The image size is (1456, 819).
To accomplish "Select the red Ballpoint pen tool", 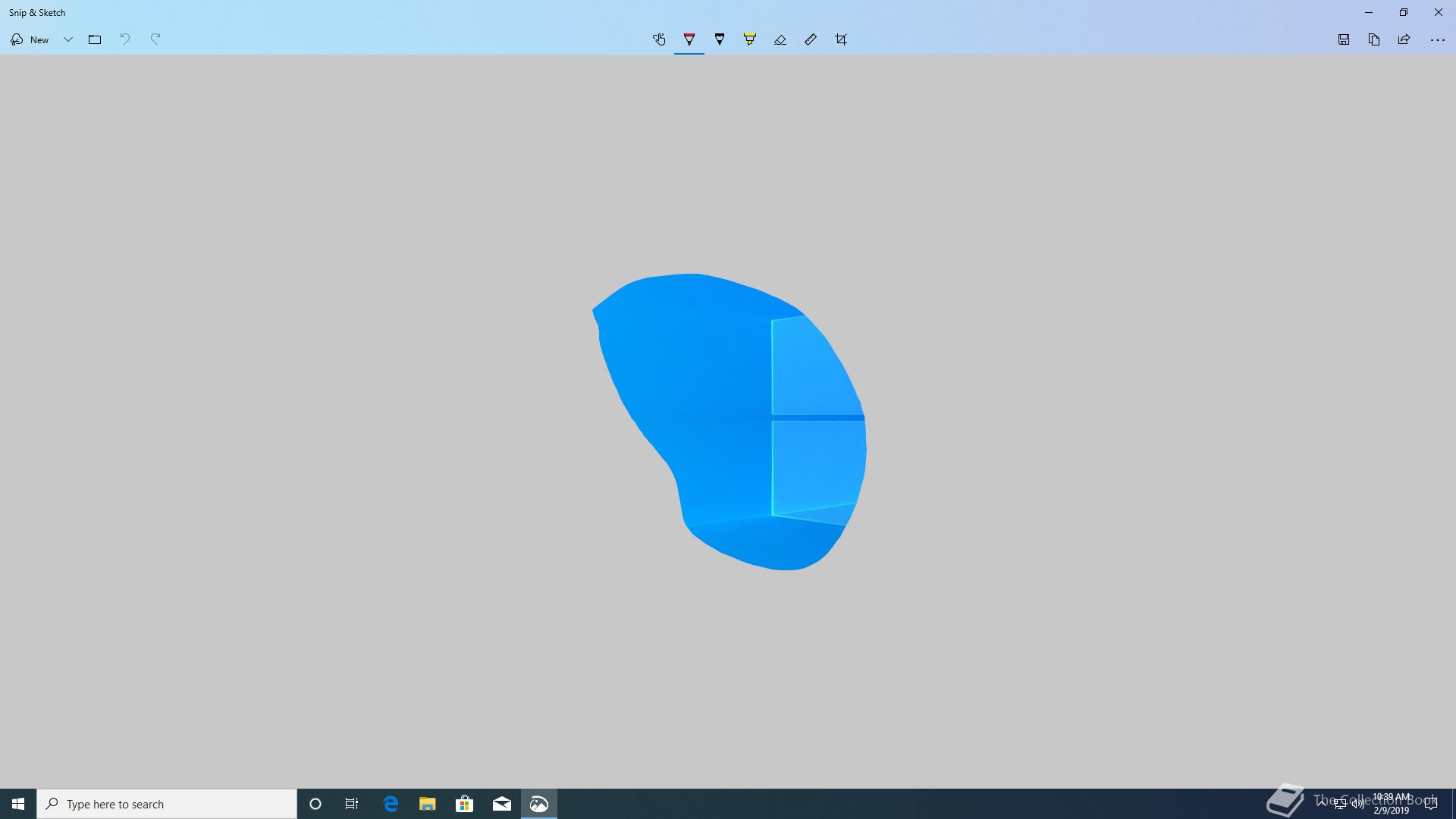I will click(x=689, y=39).
